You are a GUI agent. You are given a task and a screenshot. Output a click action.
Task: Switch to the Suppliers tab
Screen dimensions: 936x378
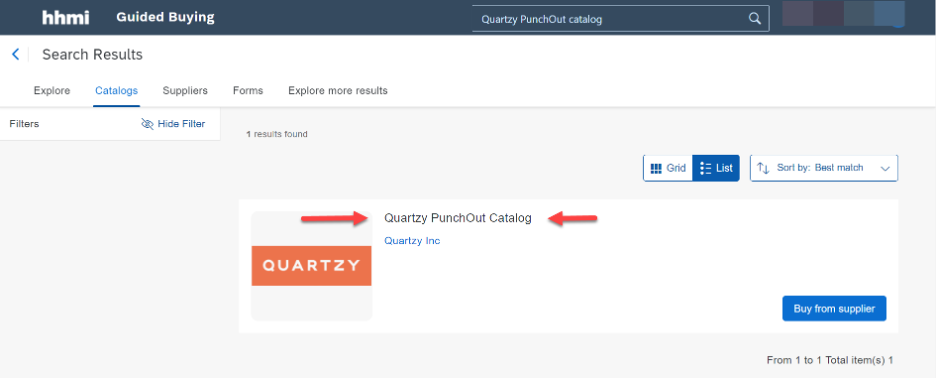point(185,91)
